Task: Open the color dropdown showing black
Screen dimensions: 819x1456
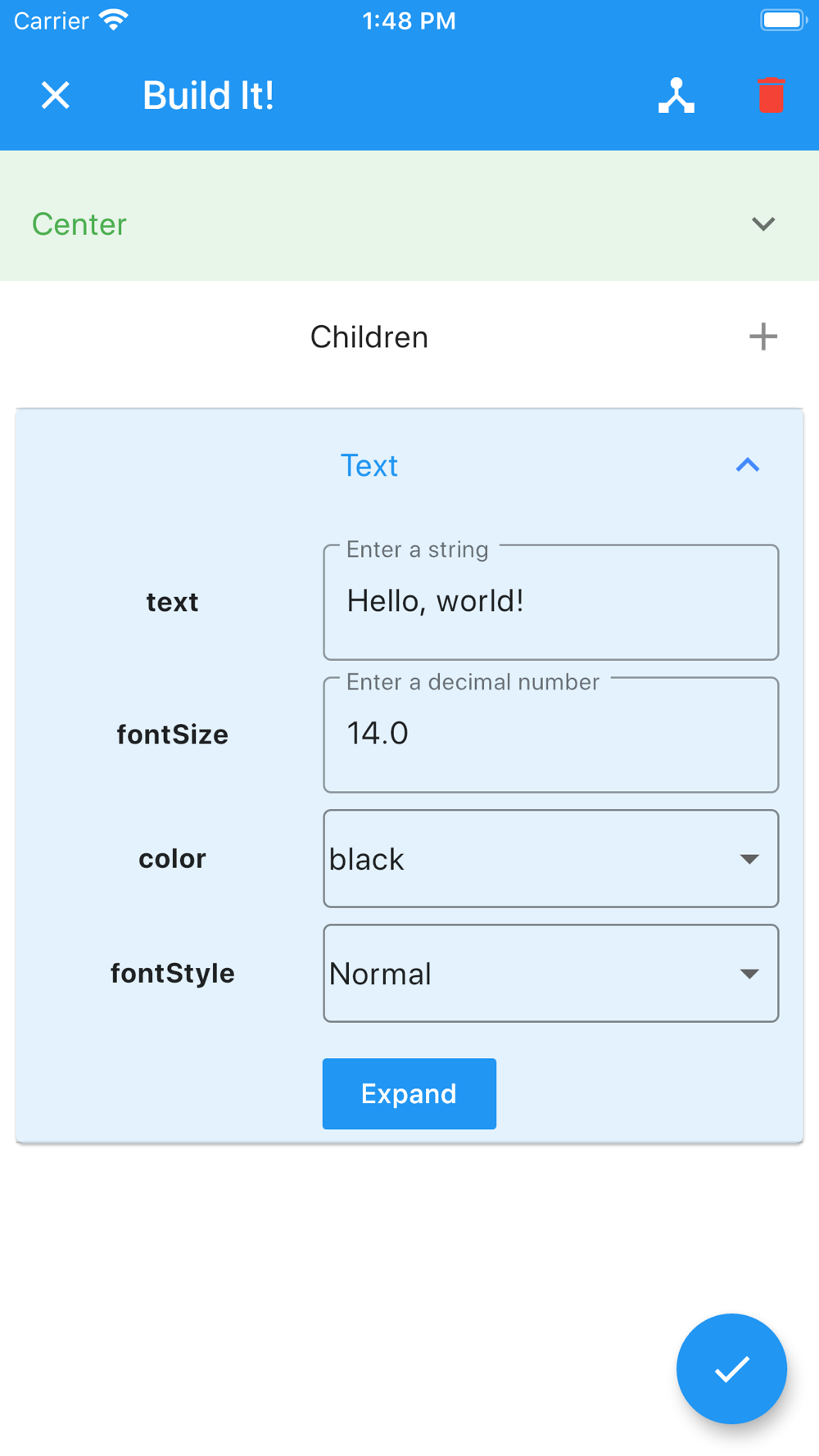Action: (x=550, y=858)
